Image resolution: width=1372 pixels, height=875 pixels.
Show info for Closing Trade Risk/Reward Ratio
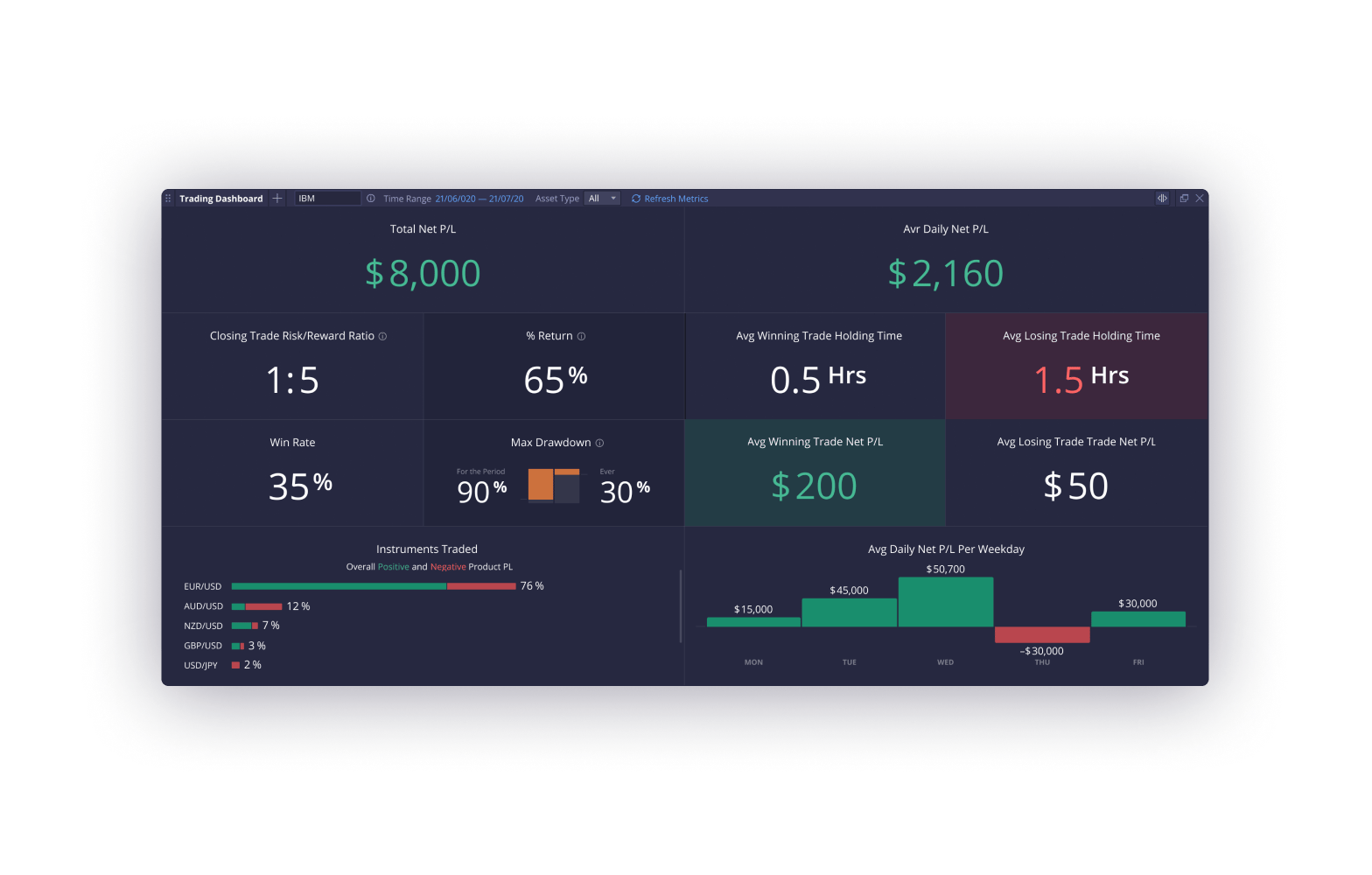click(382, 336)
